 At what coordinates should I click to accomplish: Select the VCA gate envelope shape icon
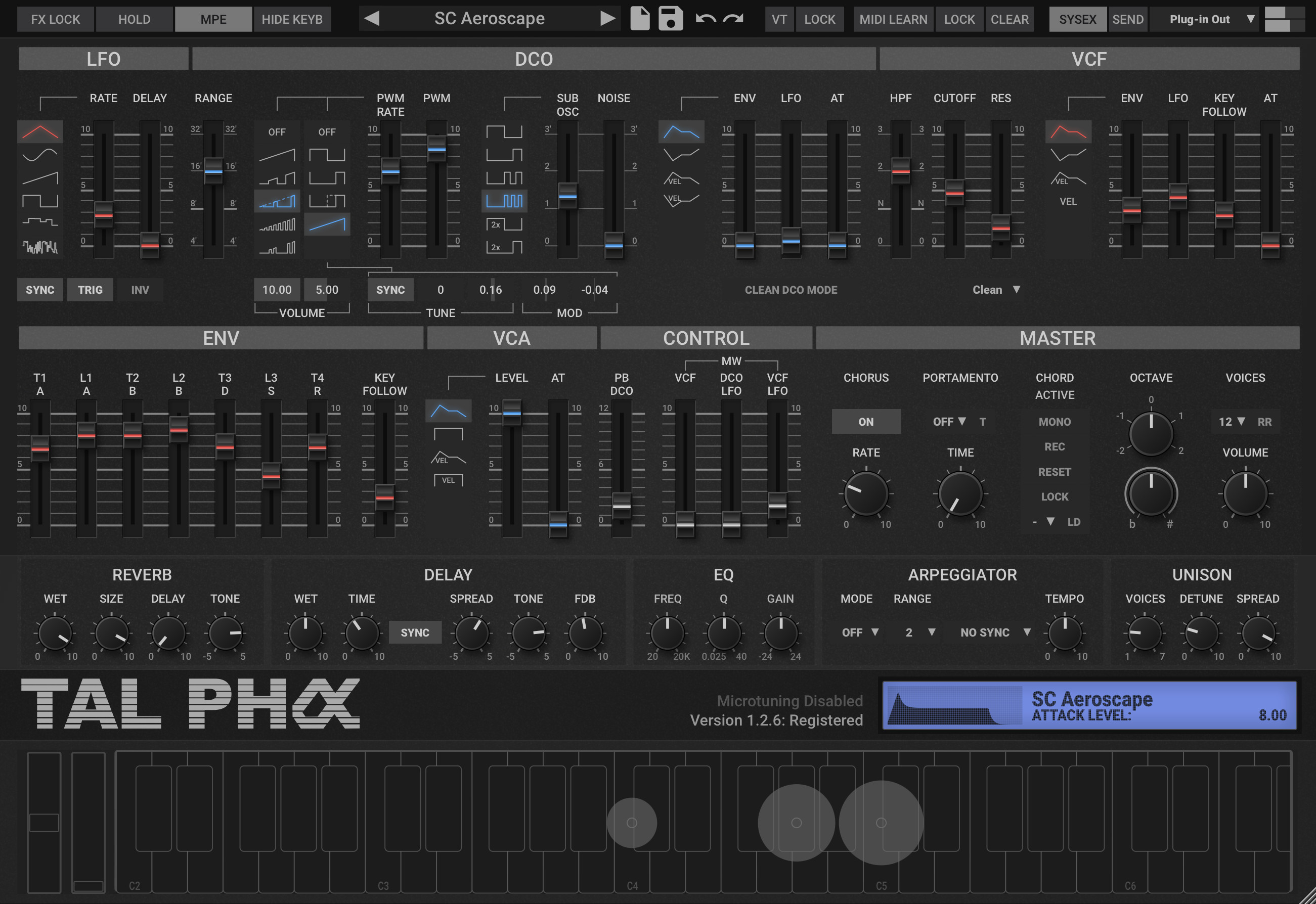tap(448, 434)
